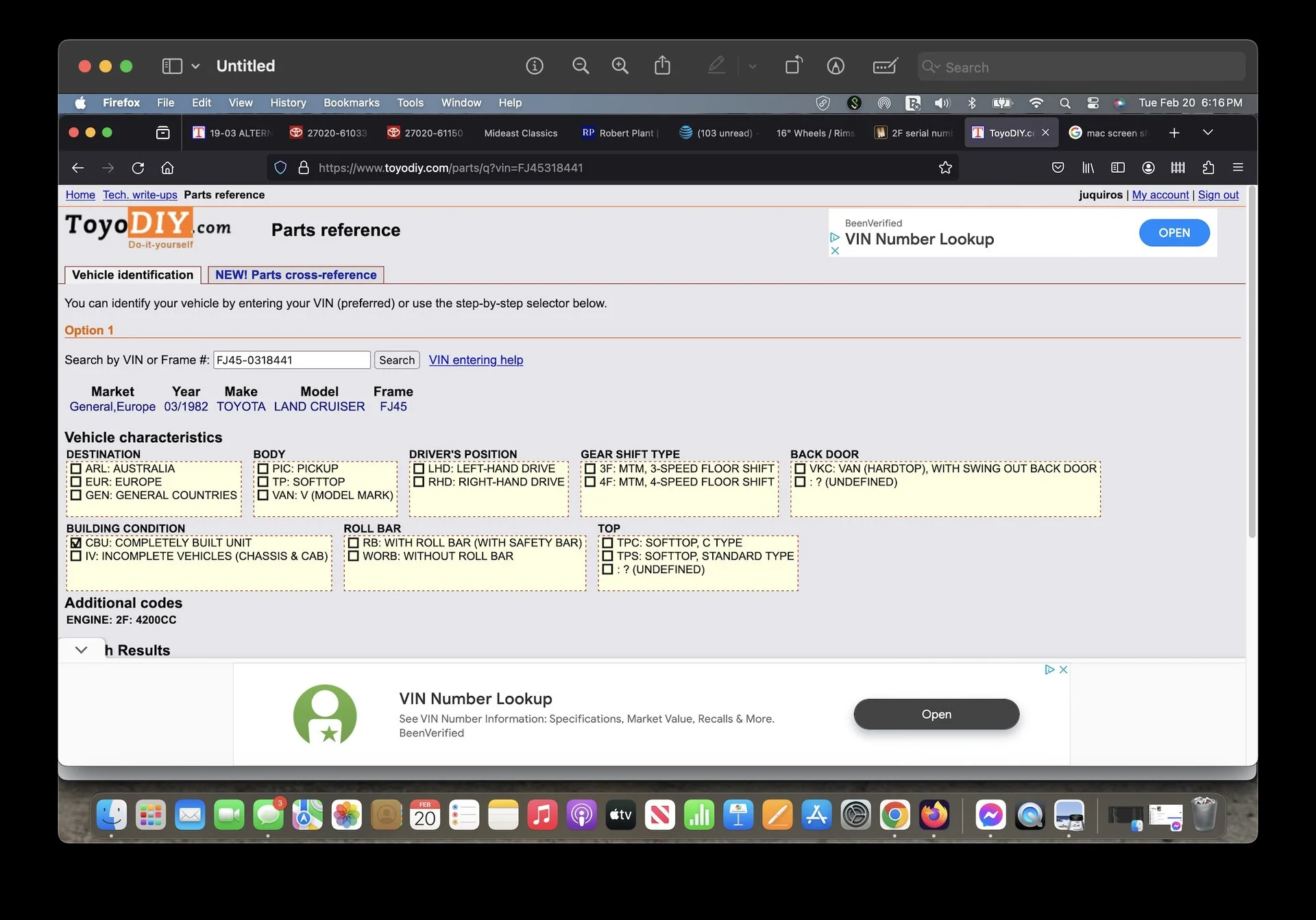Switch to NEW! Parts cross-reference tab
The height and width of the screenshot is (920, 1316).
click(295, 275)
